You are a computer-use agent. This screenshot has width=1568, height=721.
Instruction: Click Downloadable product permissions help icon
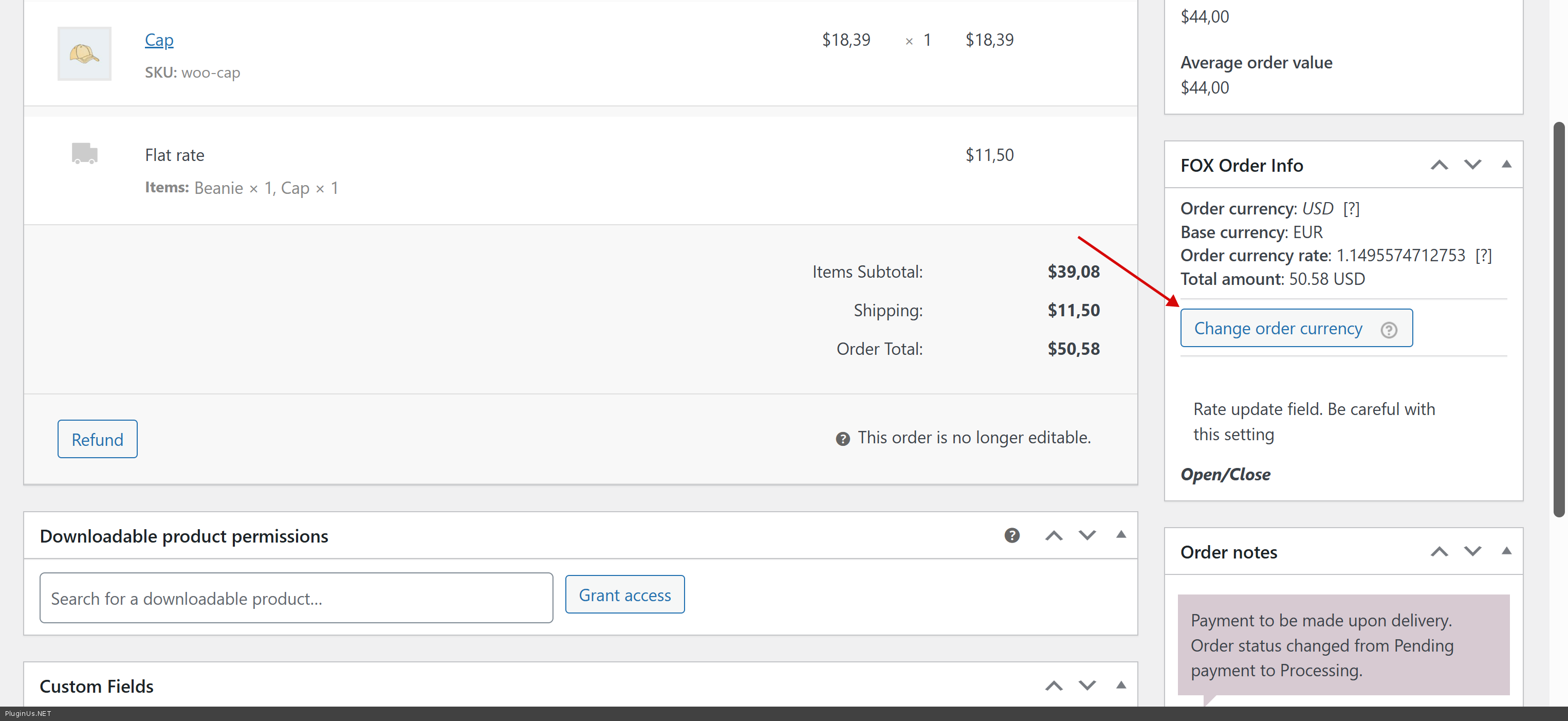click(1011, 535)
